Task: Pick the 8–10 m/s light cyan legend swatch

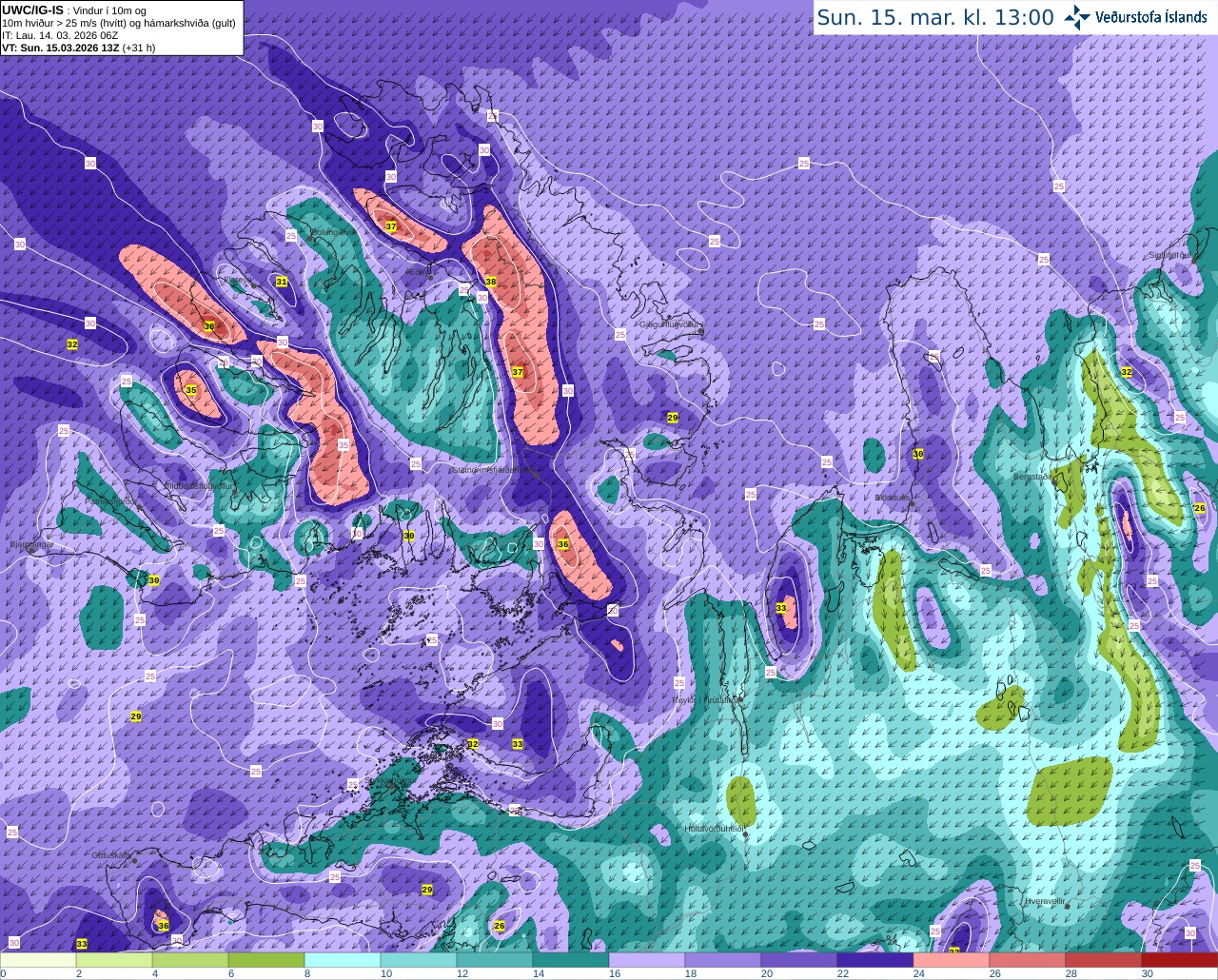Action: click(x=343, y=960)
